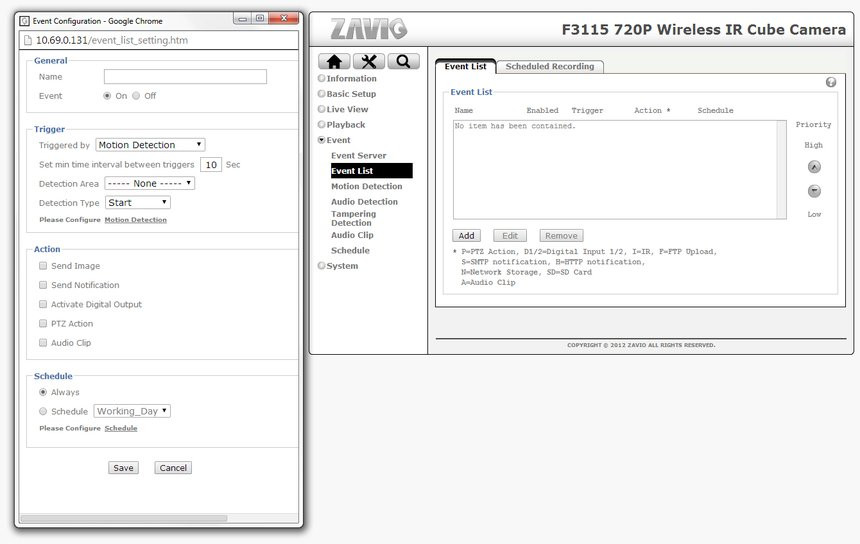The width and height of the screenshot is (860, 544).
Task: Click the event list vertical scrollbar
Action: tap(782, 169)
